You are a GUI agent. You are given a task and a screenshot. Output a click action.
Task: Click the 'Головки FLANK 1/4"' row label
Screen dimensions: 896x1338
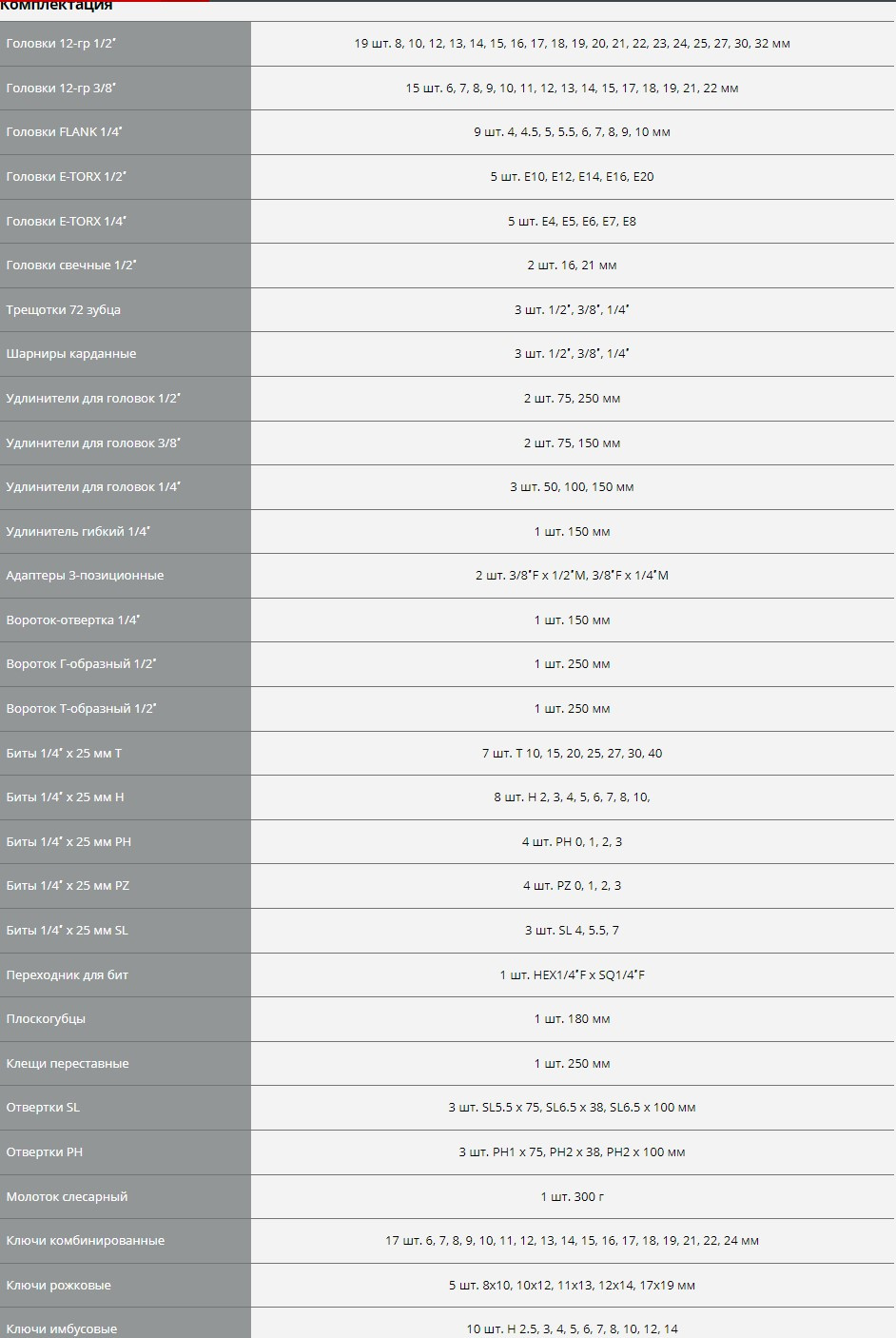(x=65, y=132)
